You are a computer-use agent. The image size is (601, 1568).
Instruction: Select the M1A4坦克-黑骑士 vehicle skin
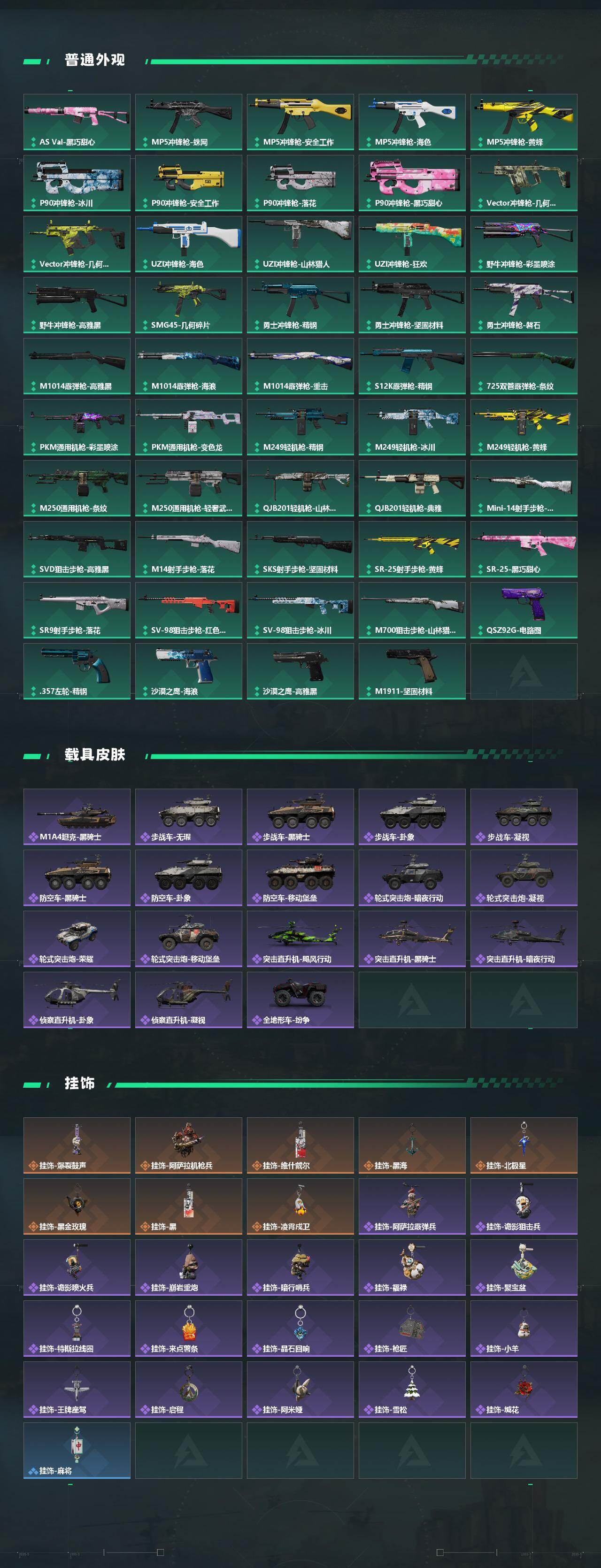point(77,817)
